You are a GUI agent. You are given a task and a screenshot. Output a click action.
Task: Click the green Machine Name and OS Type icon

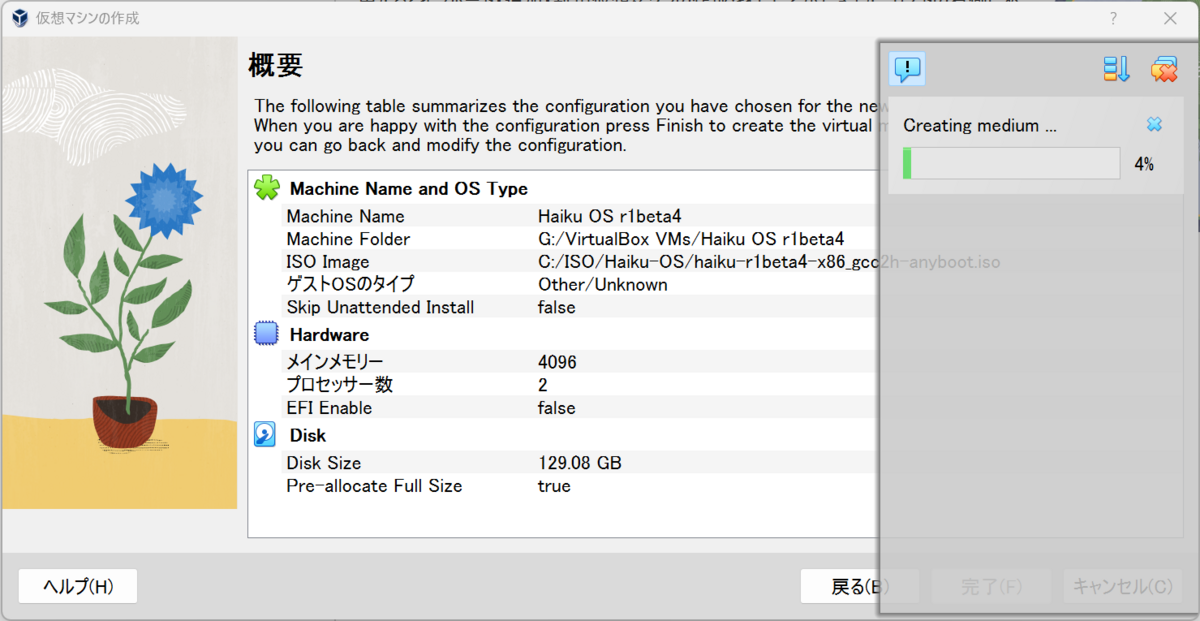(x=267, y=188)
